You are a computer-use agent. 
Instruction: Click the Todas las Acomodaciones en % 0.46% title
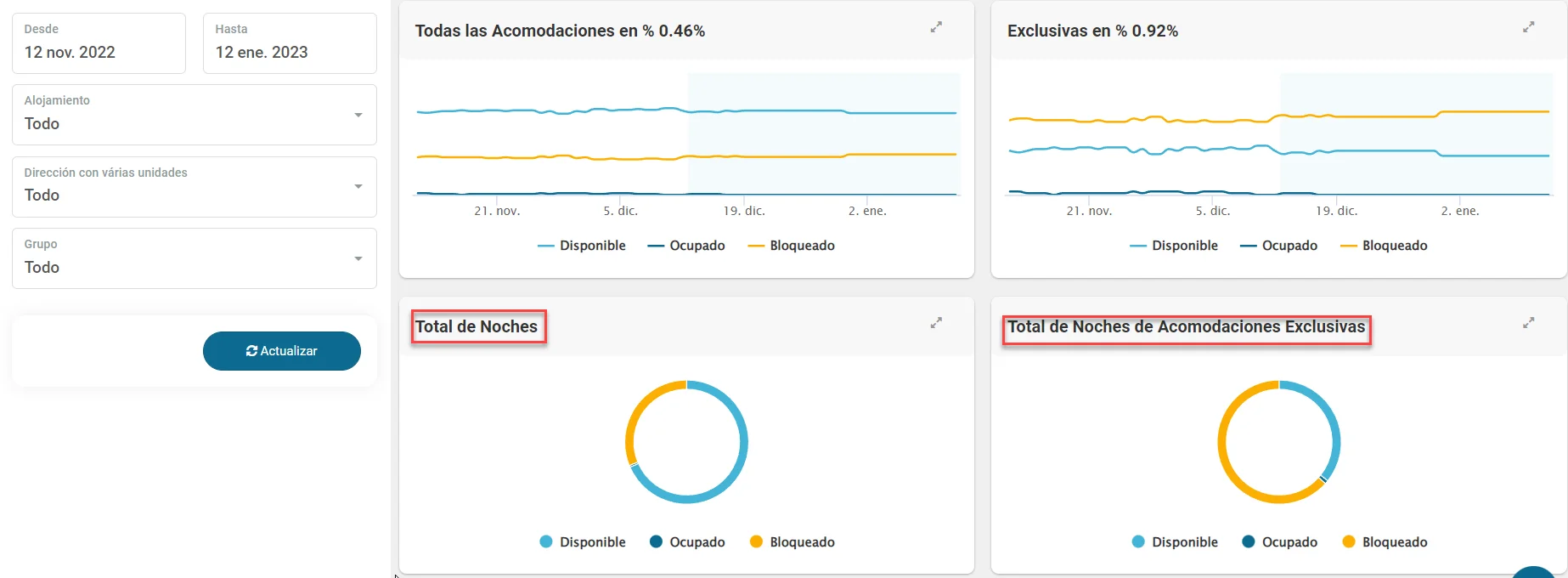click(x=560, y=31)
